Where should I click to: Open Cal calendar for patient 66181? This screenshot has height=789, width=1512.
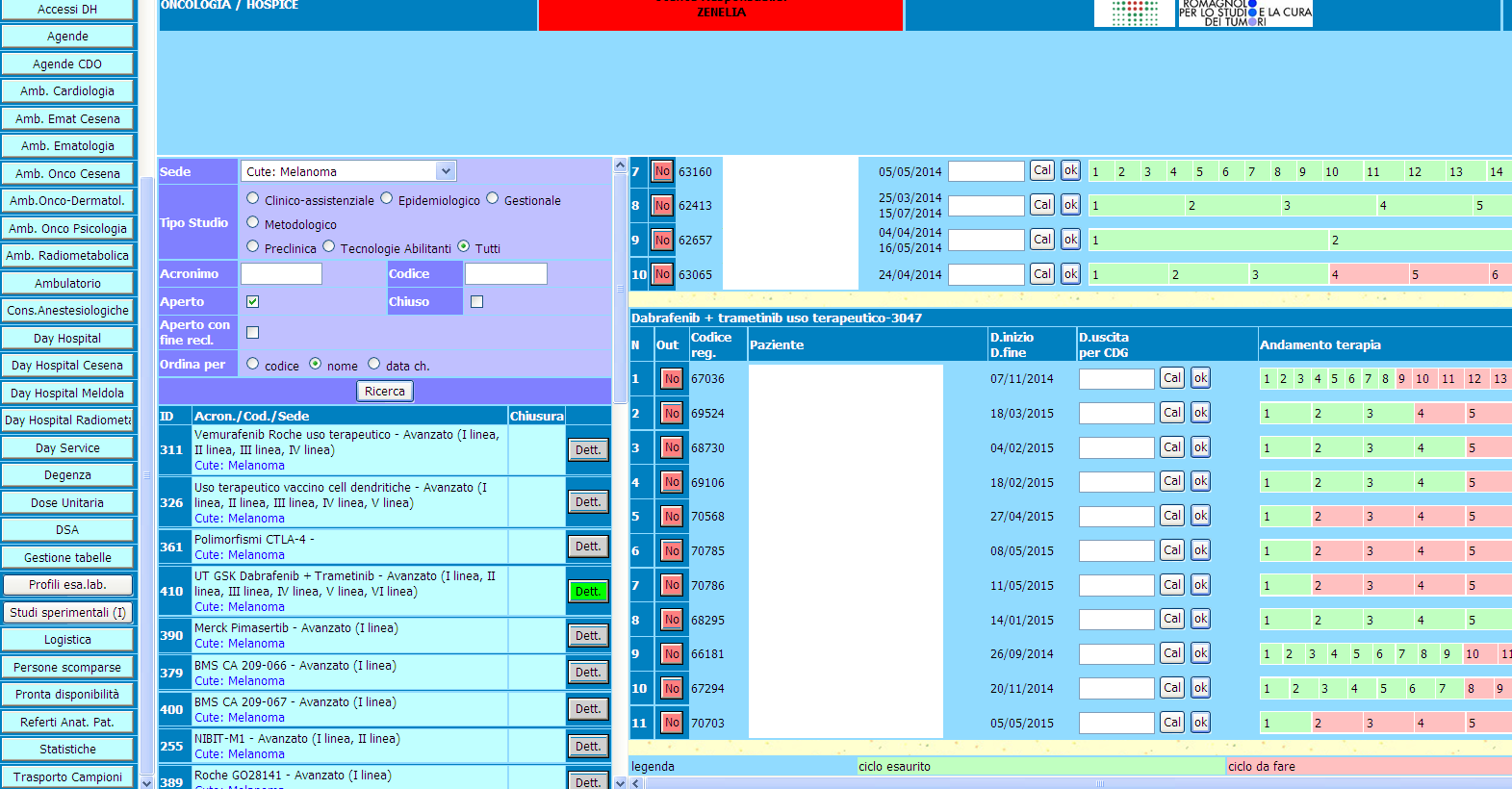(x=1172, y=653)
